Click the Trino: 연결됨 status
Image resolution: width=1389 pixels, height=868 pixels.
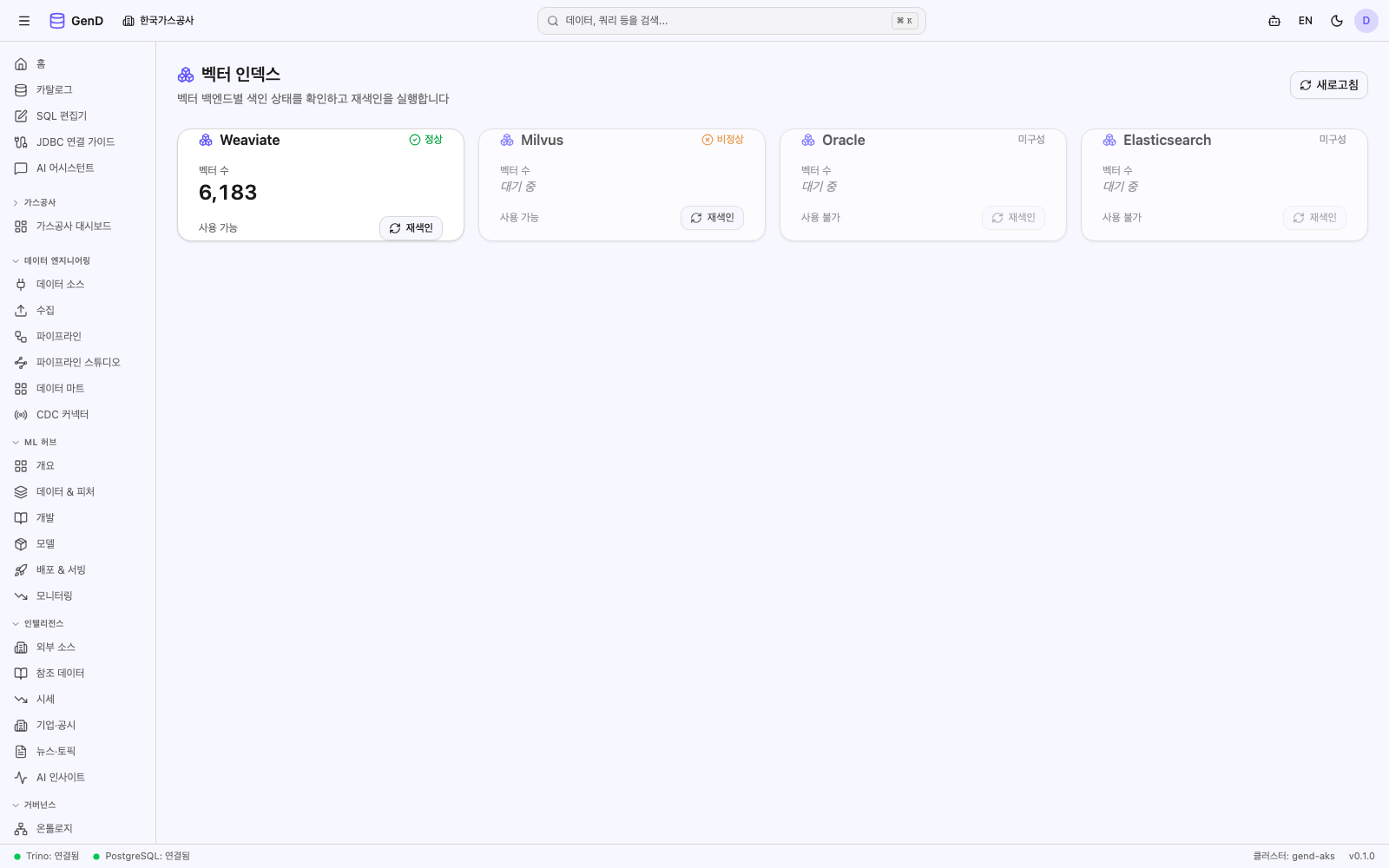coord(47,857)
